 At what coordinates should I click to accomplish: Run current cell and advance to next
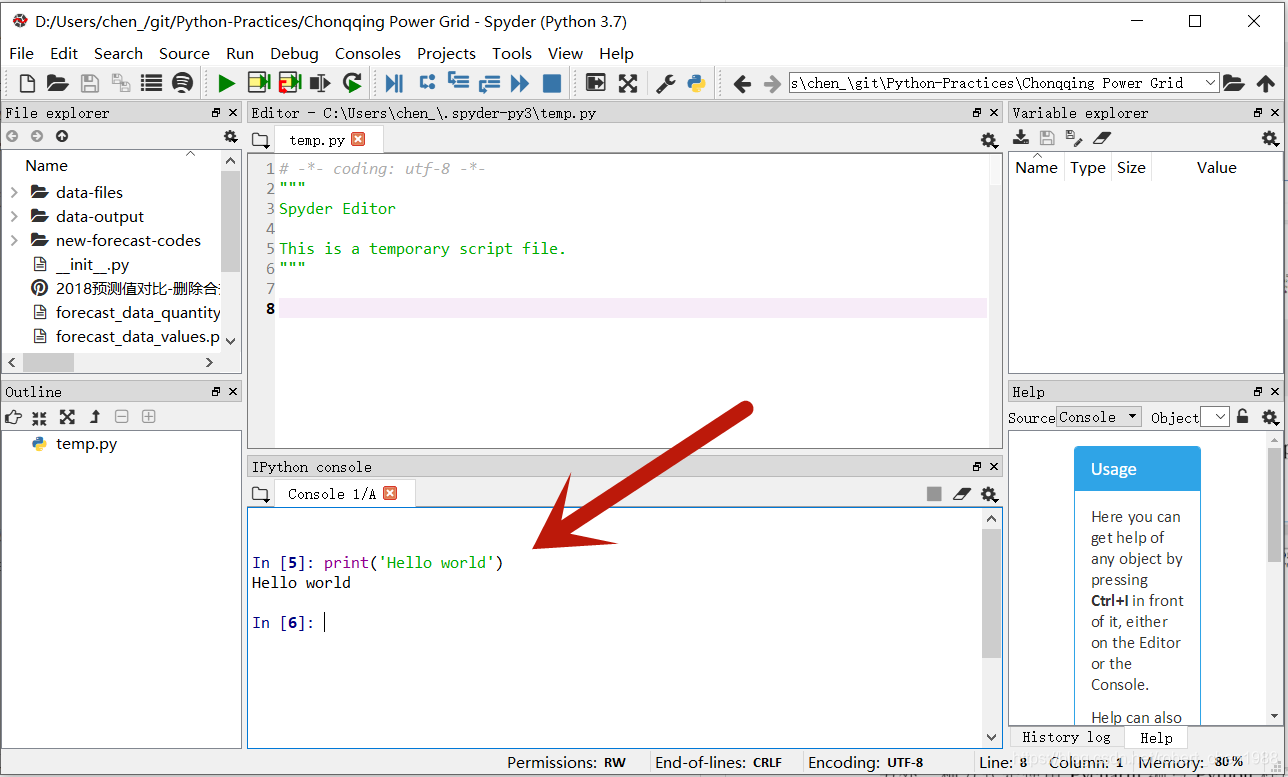[x=290, y=83]
